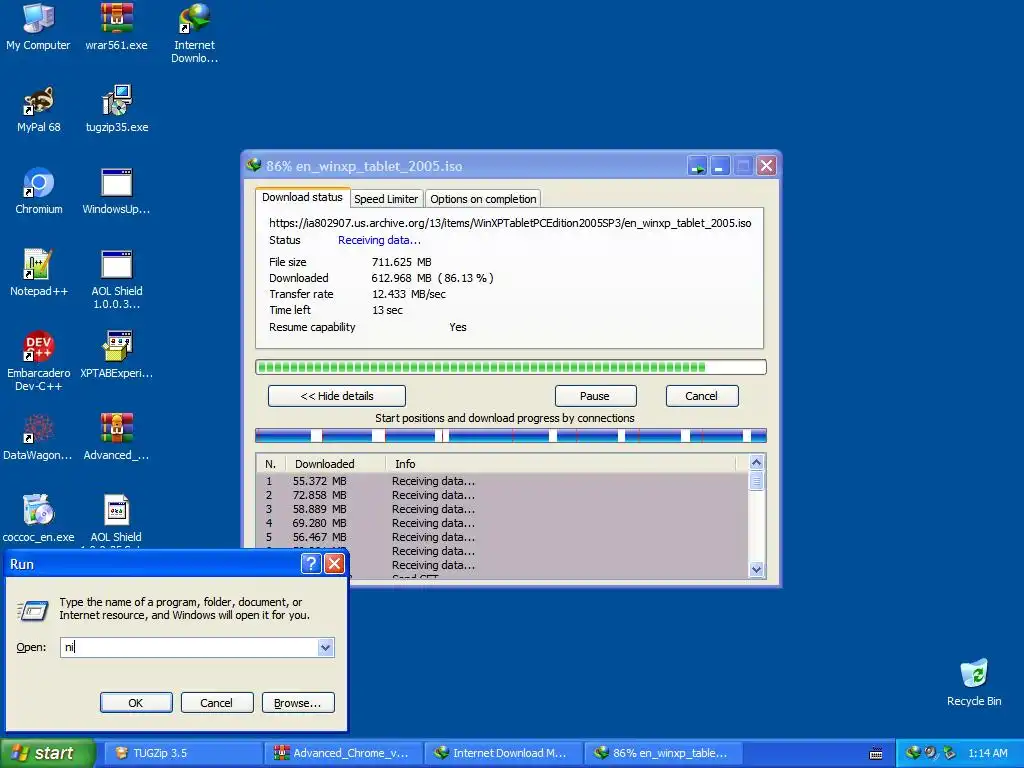
Task: Click Cancel in the Run dialog
Action: (x=216, y=703)
